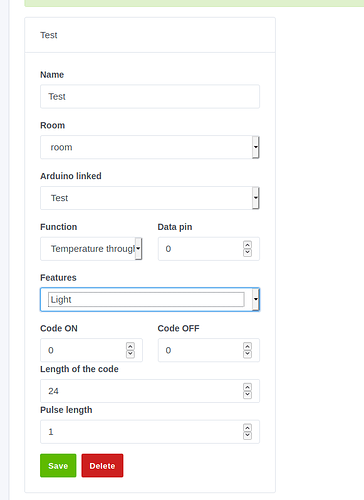This screenshot has width=364, height=500.
Task: Decrease Length of the code value
Action: tap(247, 395)
